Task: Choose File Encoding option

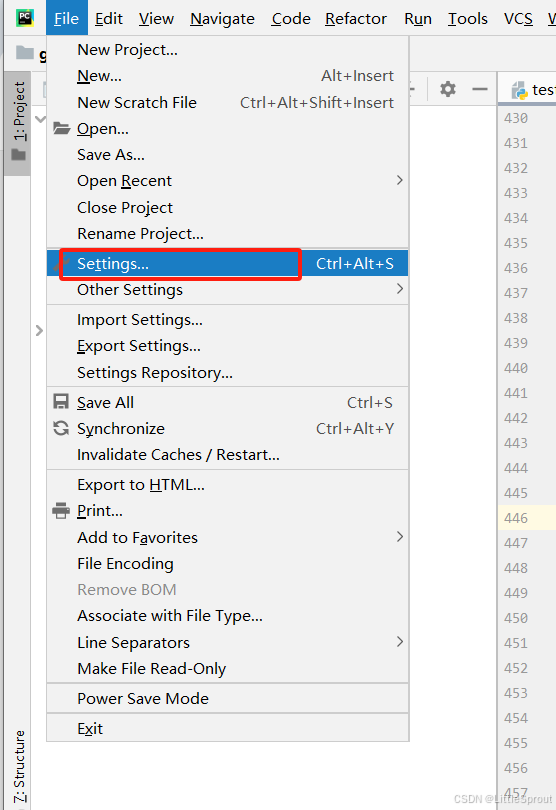Action: click(x=227, y=564)
